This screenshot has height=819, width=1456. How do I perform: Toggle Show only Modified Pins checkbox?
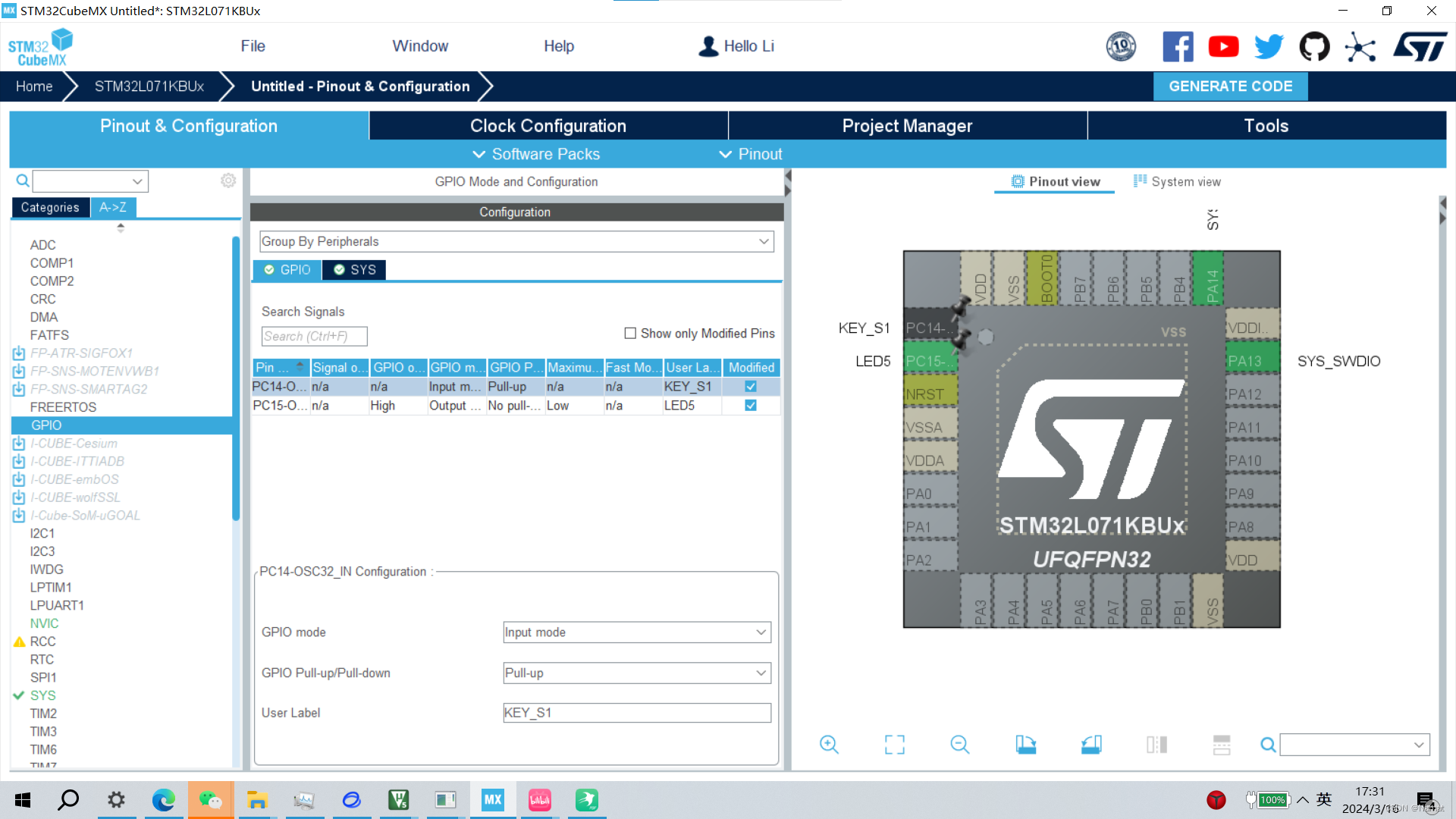click(630, 334)
